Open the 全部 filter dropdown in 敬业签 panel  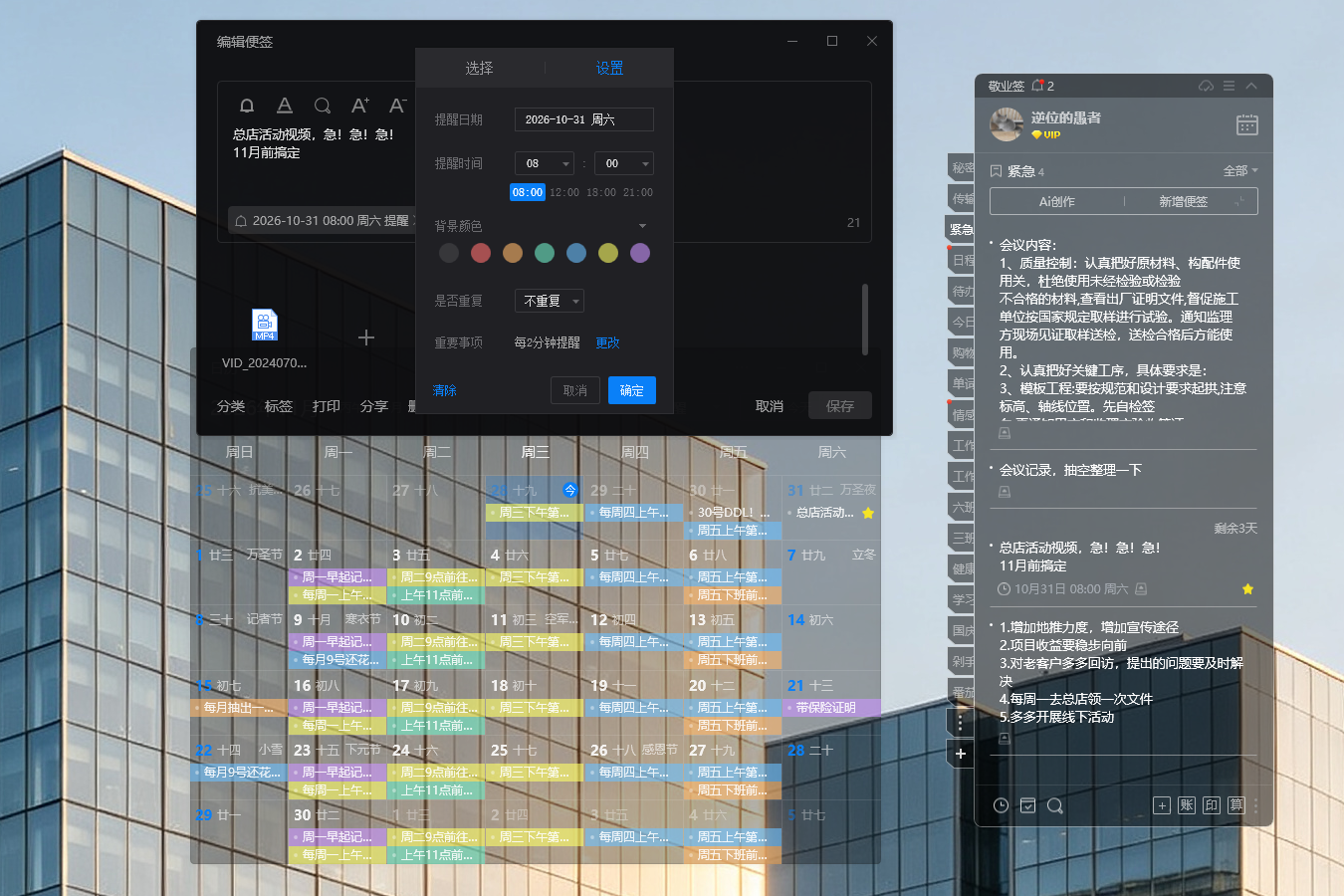click(x=1240, y=171)
